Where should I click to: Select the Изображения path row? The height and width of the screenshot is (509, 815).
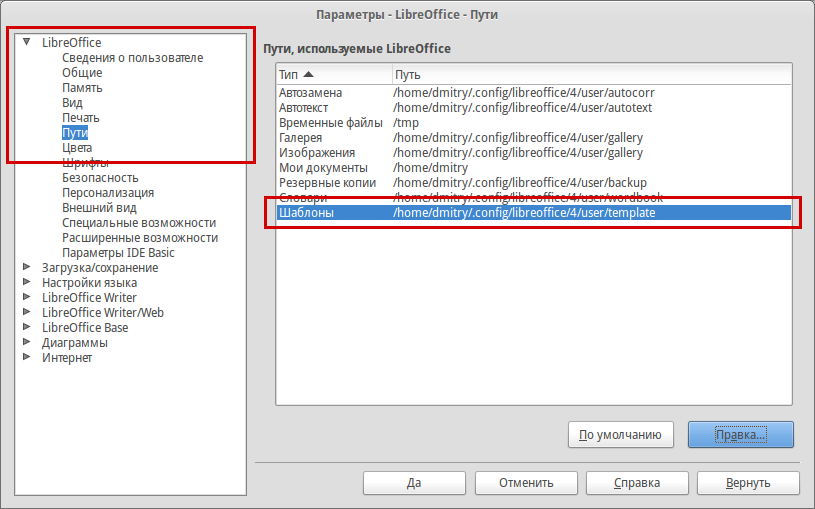click(534, 153)
